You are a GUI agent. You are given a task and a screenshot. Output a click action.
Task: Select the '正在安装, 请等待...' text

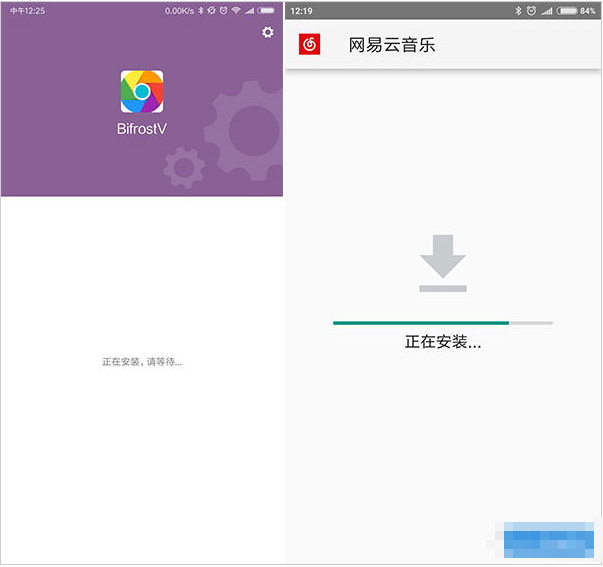pos(142,362)
